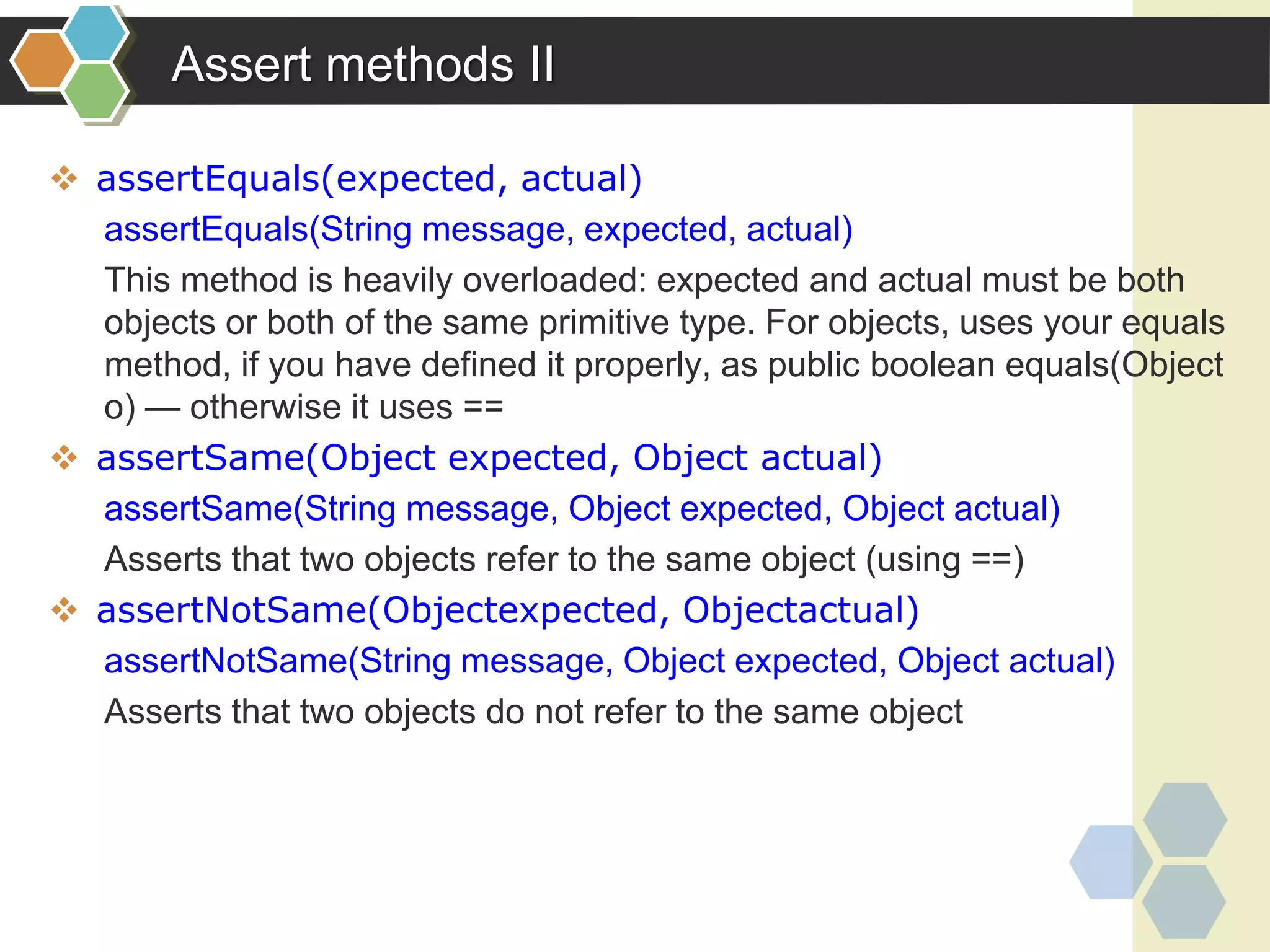Click 'Asserts that two objects refer to the same object' text
Viewport: 1270px width, 952px height.
564,560
